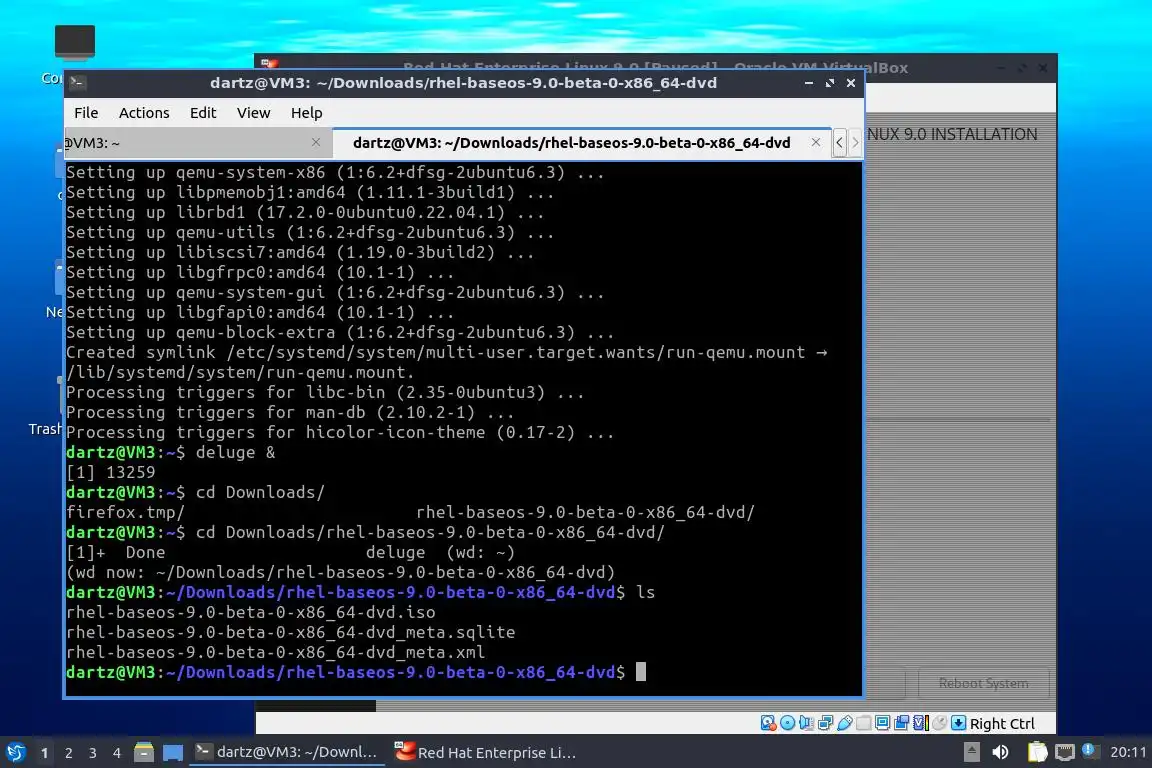
Task: Click 'Created symlink' output line
Action: 447,352
